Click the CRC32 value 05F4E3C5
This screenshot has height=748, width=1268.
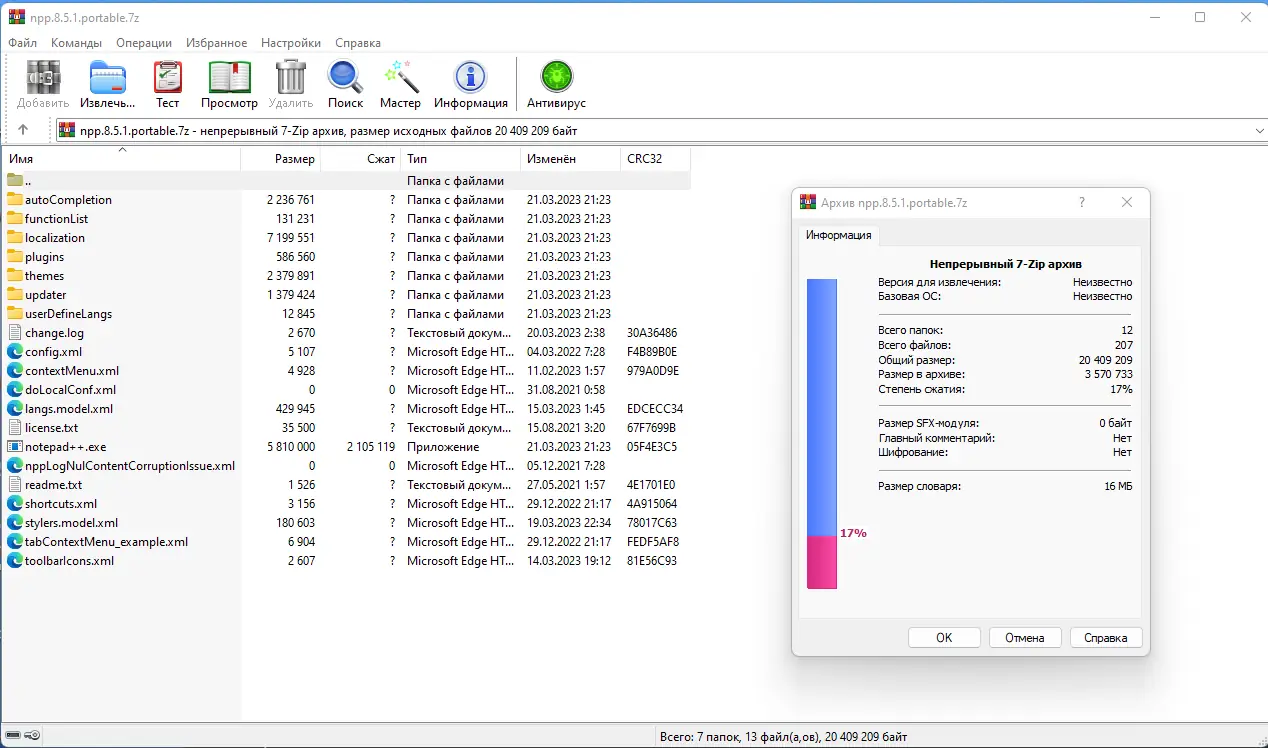click(652, 446)
